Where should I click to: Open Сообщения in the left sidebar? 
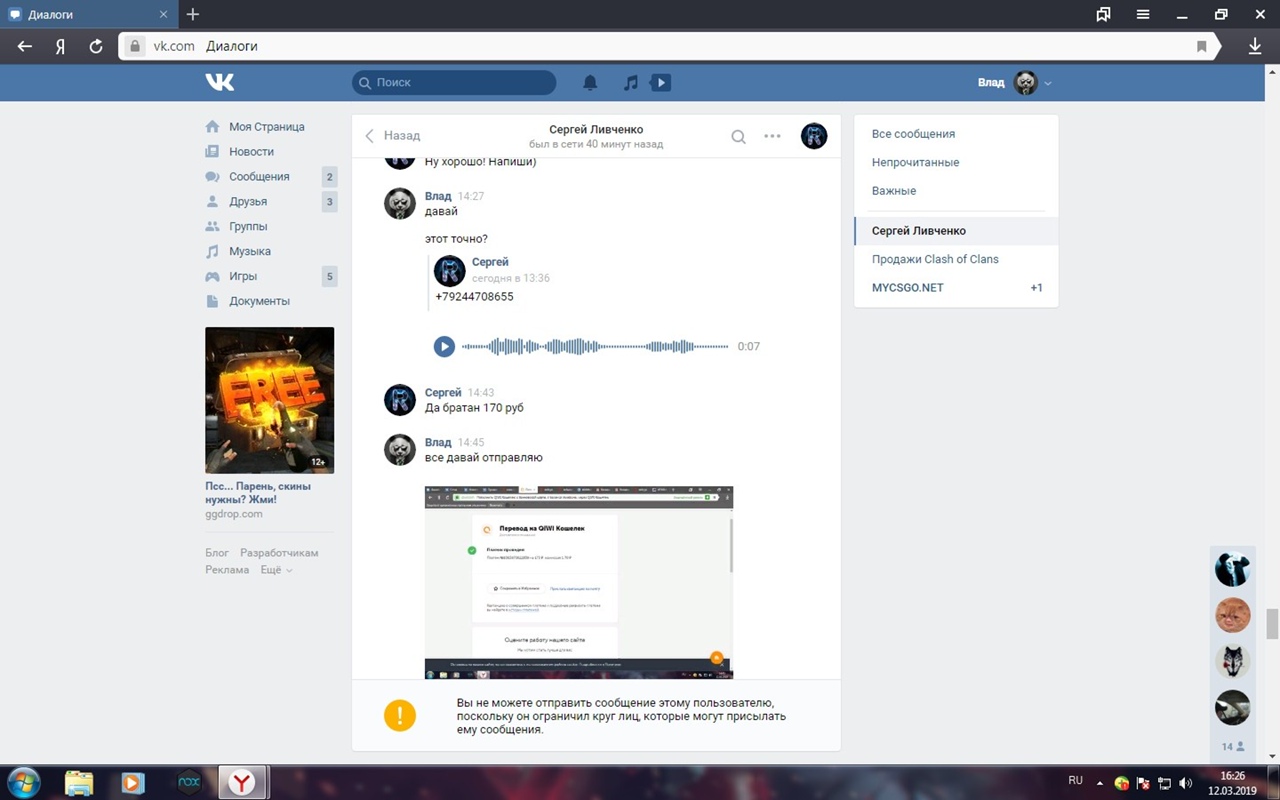pos(259,177)
